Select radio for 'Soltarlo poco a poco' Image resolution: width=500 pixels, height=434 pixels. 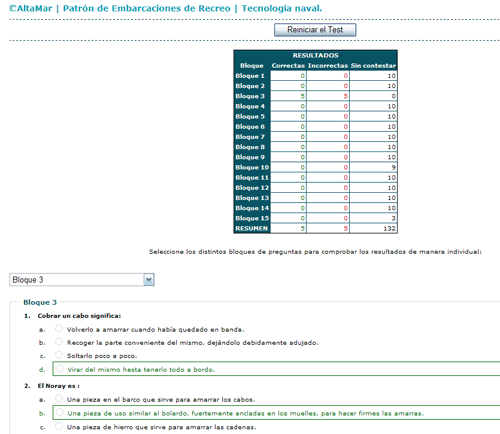point(59,355)
